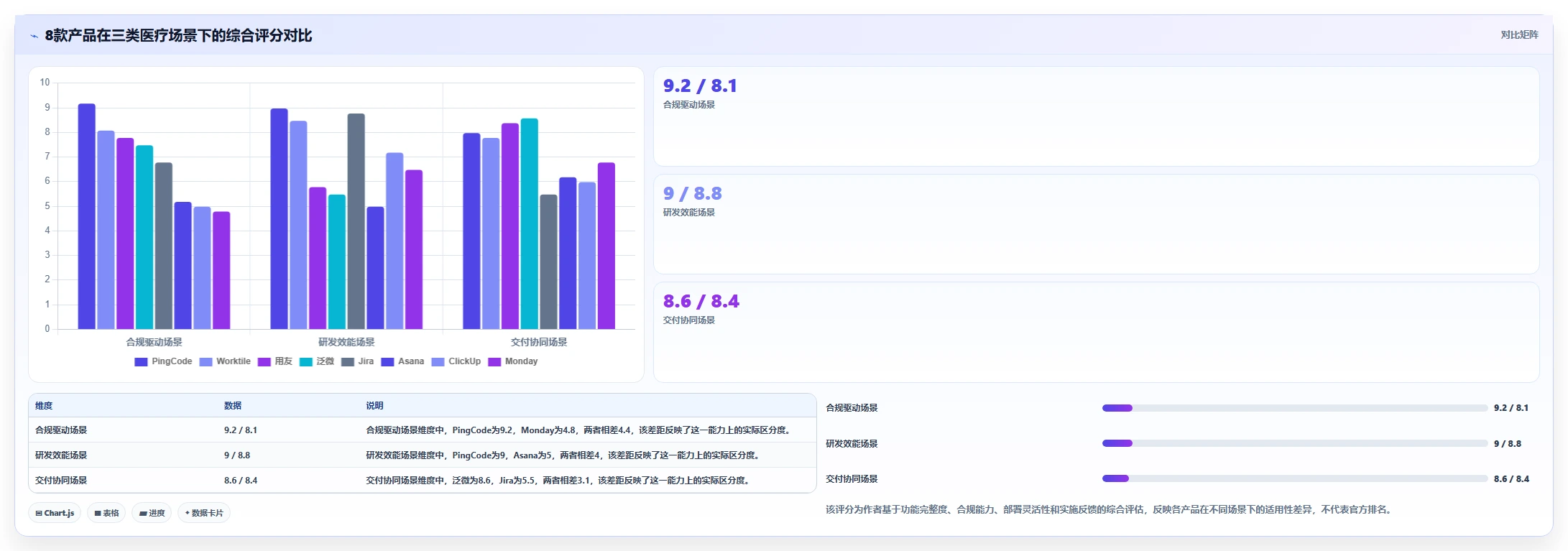Click the y-axis tick label 5
This screenshot has width=1568, height=551.
coord(47,206)
